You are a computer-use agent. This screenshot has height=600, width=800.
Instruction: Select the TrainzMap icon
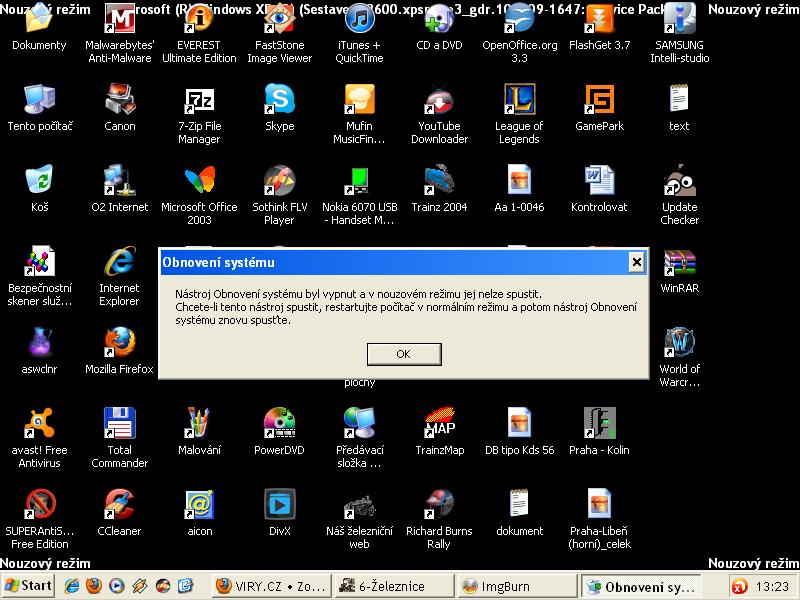point(439,423)
